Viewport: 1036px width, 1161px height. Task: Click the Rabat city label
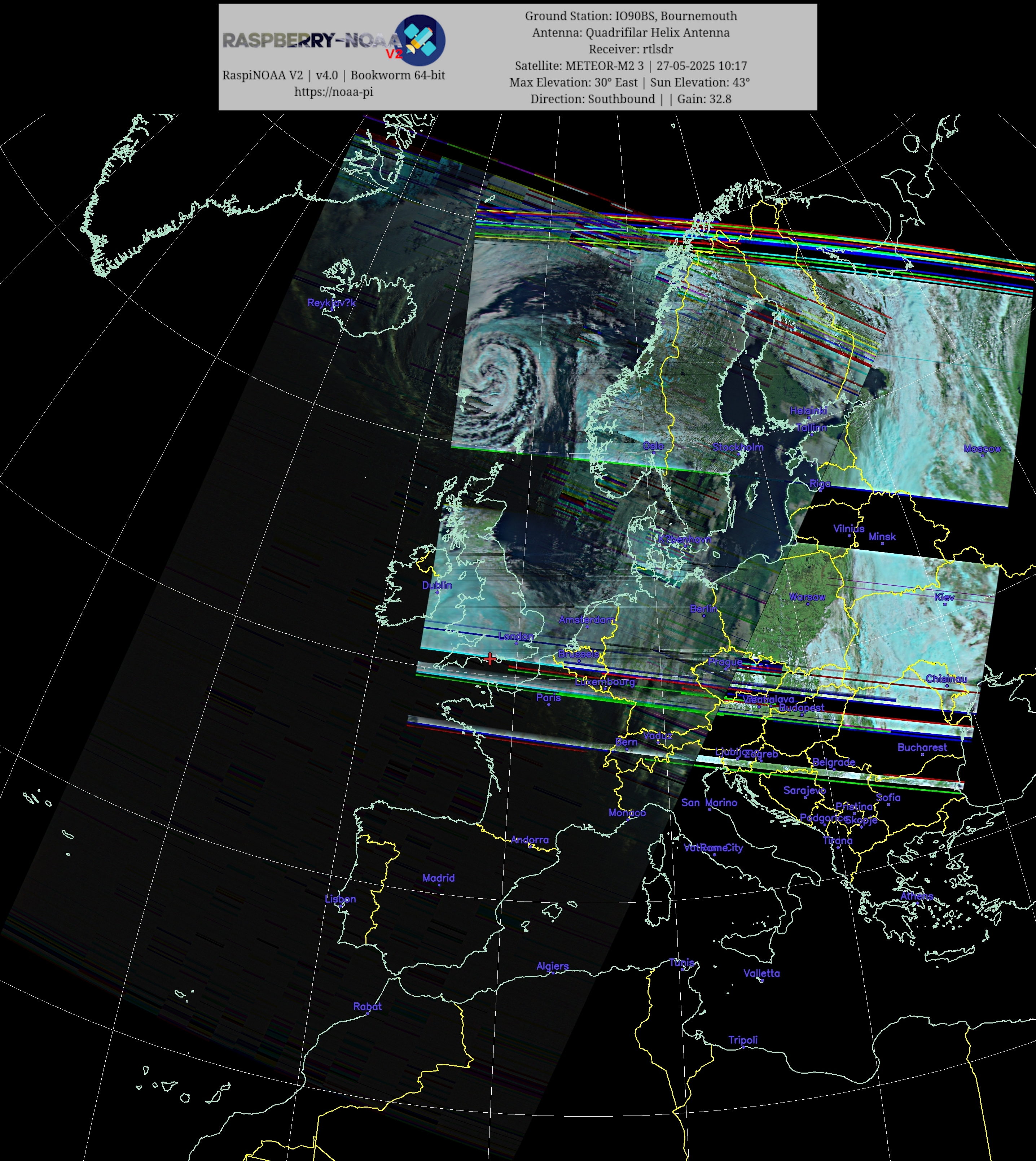click(x=367, y=1006)
